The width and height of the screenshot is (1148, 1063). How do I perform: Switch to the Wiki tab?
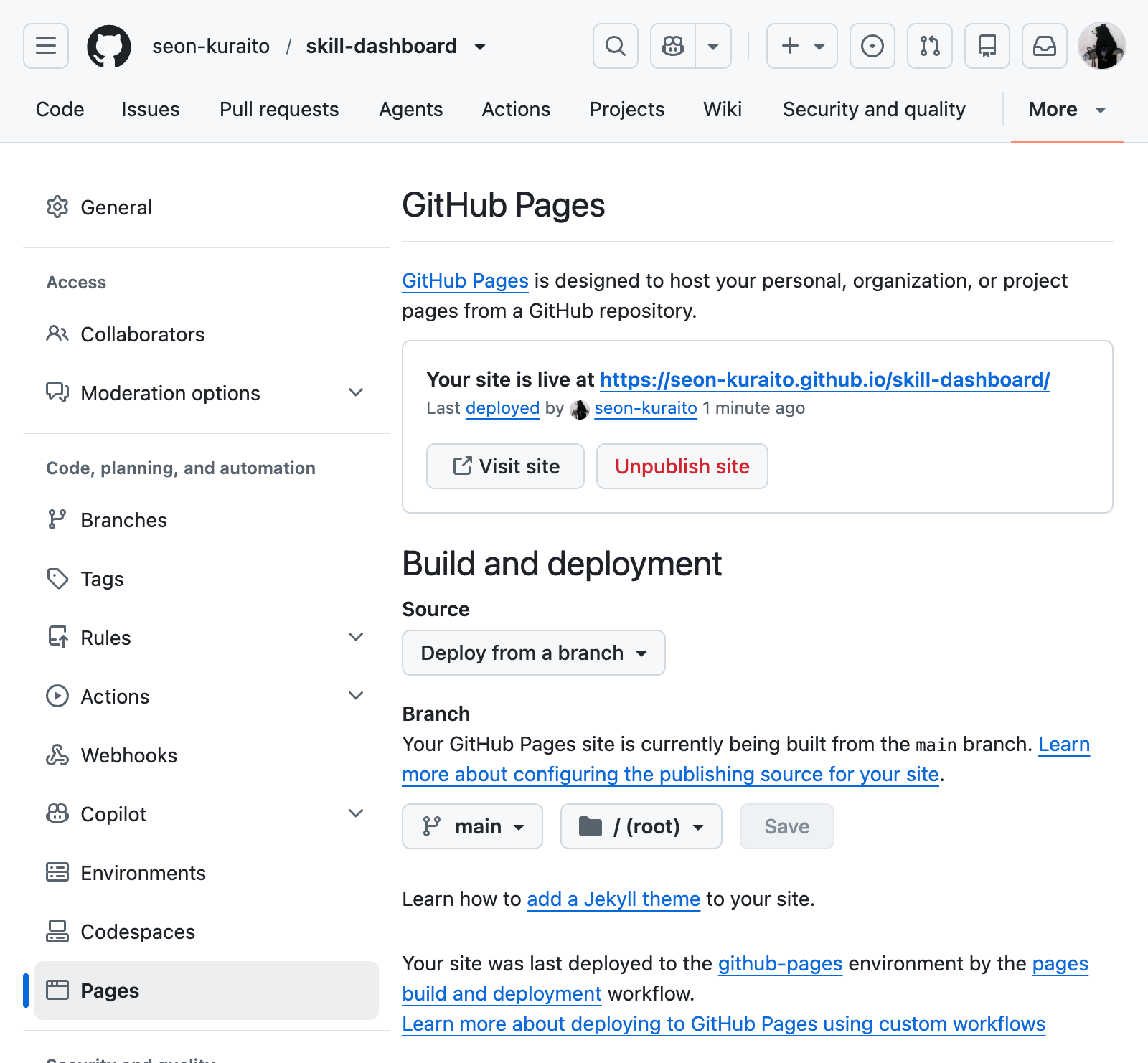tap(723, 109)
